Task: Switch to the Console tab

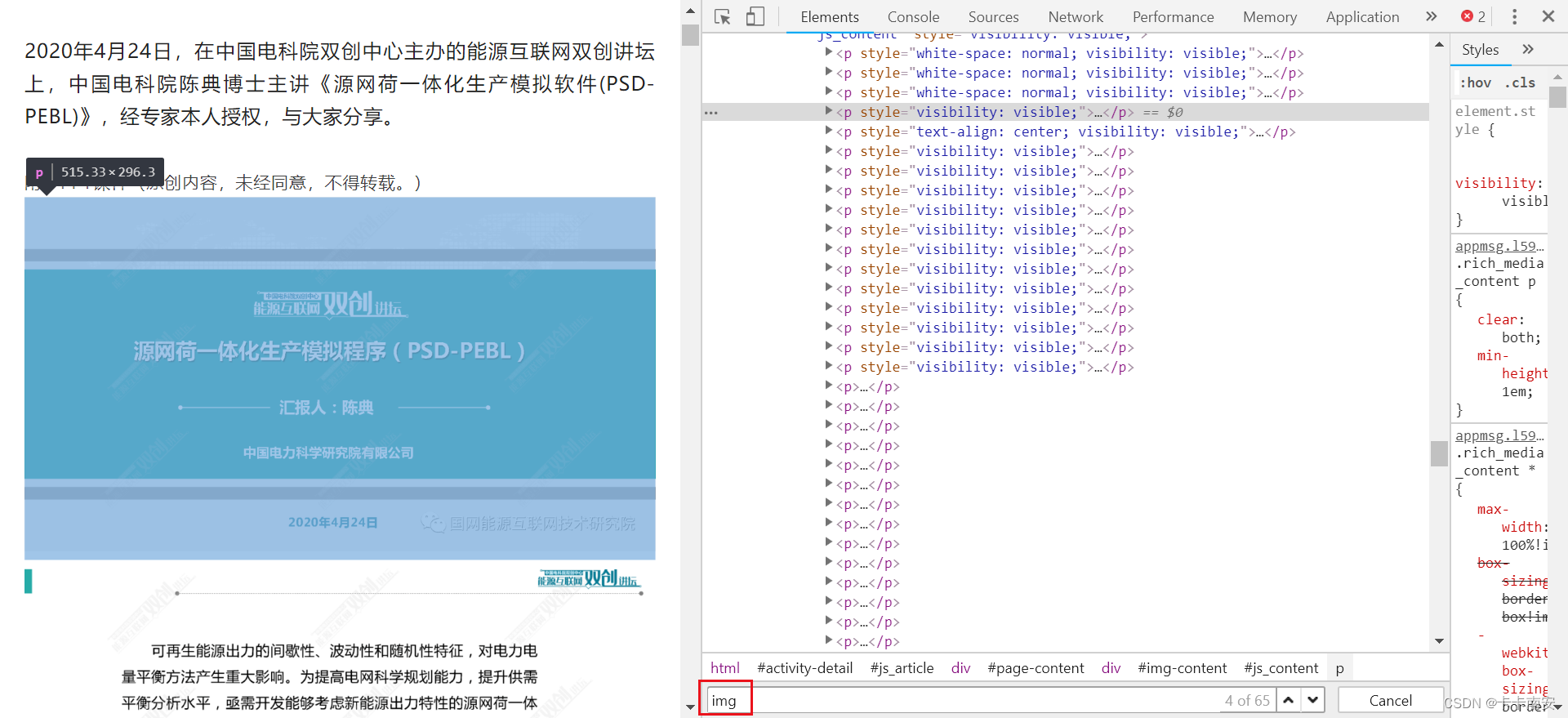Action: (913, 17)
